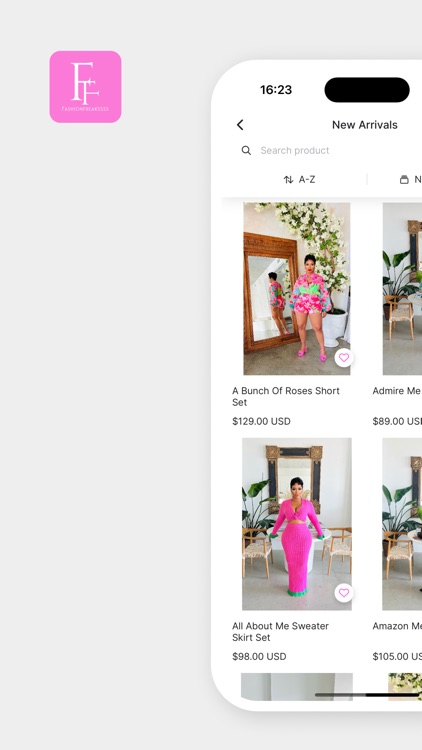Image resolution: width=422 pixels, height=750 pixels.
Task: Click the Fashionfreakssss pink app logo
Action: tap(85, 87)
